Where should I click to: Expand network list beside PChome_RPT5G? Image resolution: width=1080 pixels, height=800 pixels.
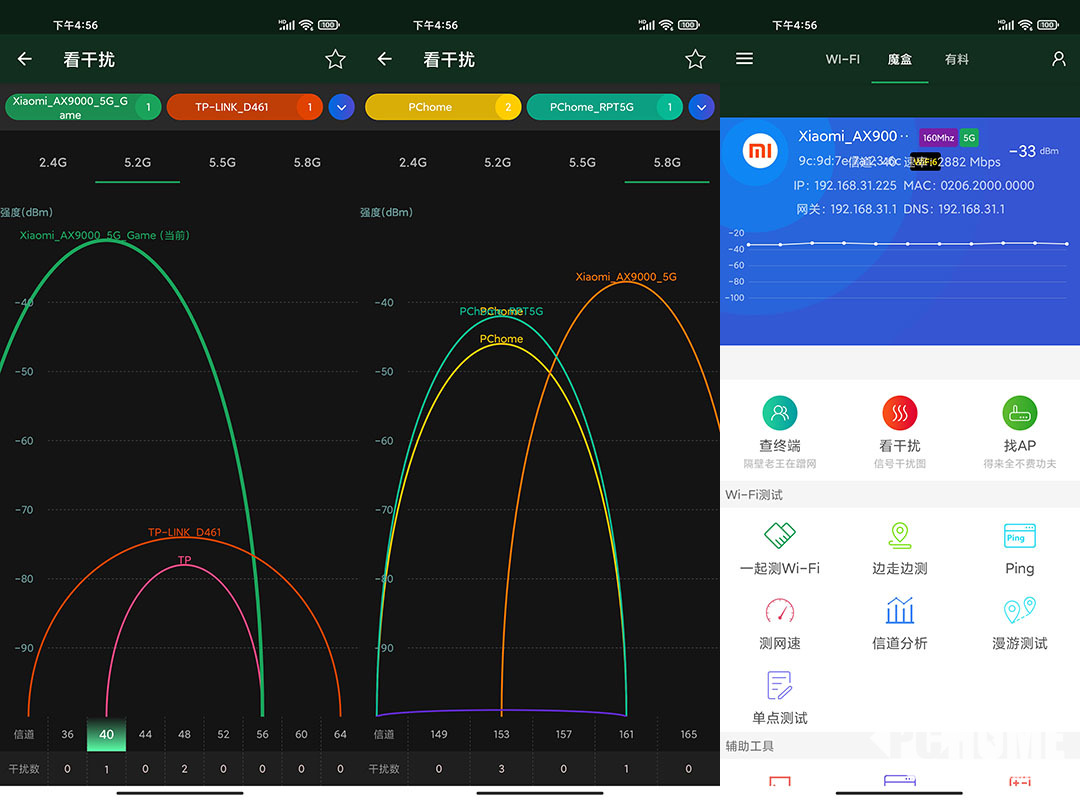(701, 107)
